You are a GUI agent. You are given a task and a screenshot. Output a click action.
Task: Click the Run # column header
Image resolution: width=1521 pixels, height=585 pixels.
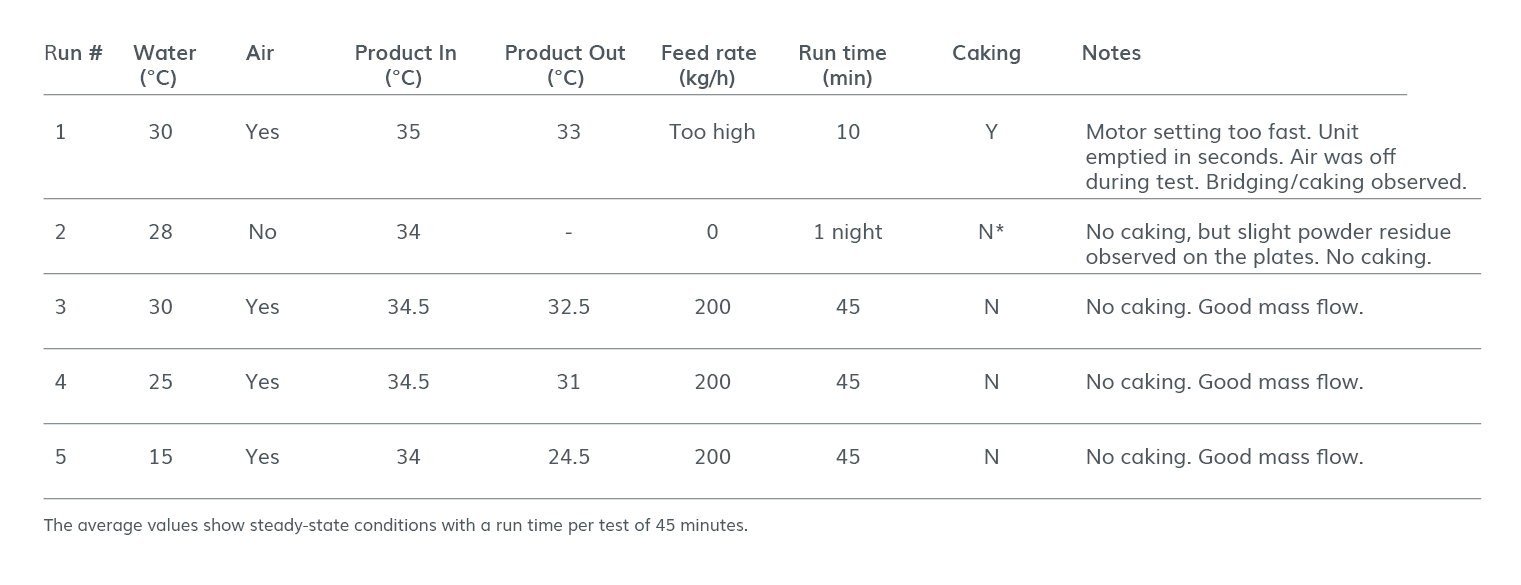pos(73,53)
